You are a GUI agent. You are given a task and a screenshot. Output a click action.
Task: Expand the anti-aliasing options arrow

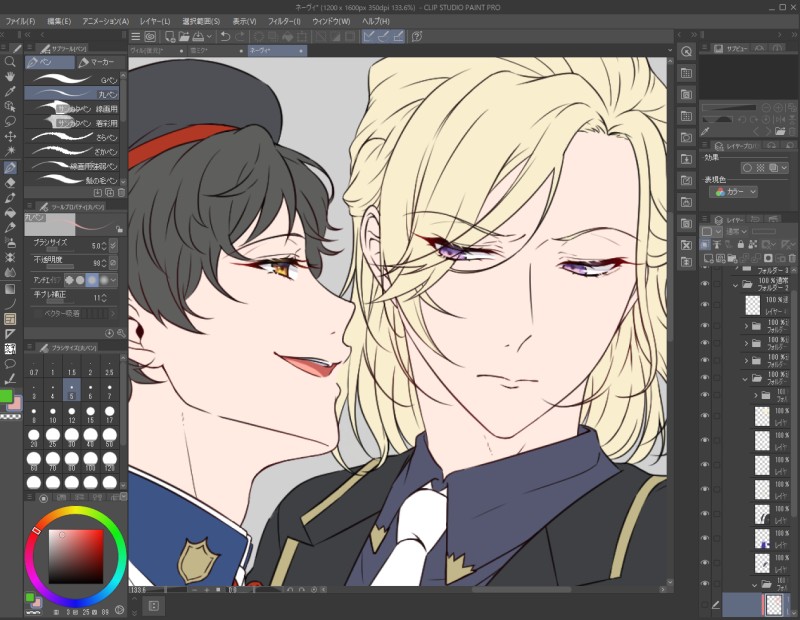(113, 280)
